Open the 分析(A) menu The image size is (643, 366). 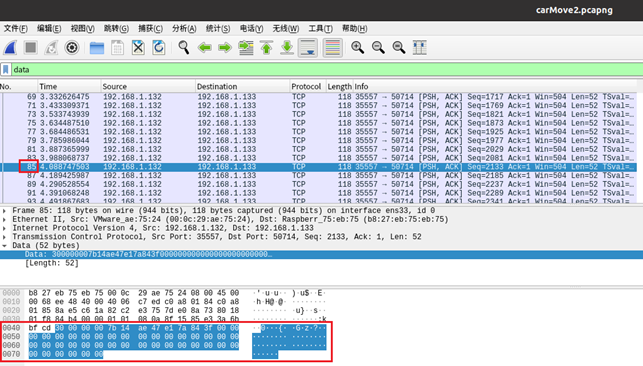pos(184,28)
